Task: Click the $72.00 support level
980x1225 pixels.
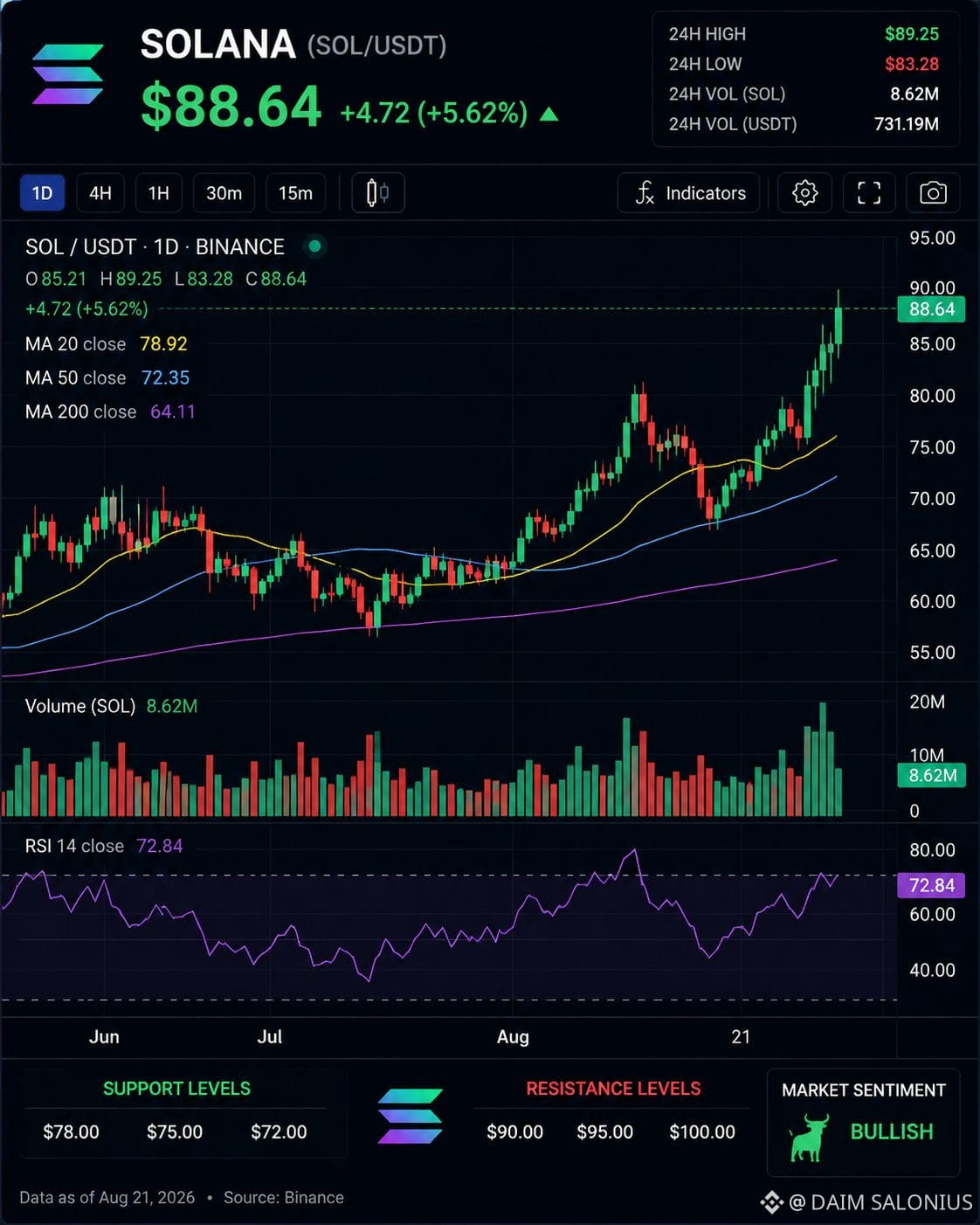Action: (279, 1132)
